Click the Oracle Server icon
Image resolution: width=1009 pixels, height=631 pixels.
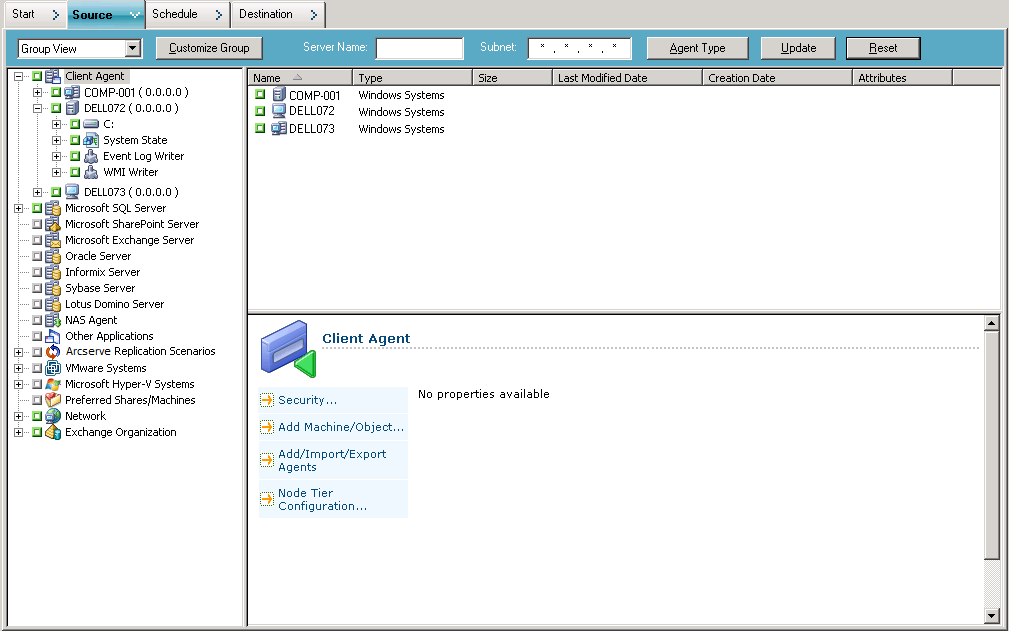[53, 256]
